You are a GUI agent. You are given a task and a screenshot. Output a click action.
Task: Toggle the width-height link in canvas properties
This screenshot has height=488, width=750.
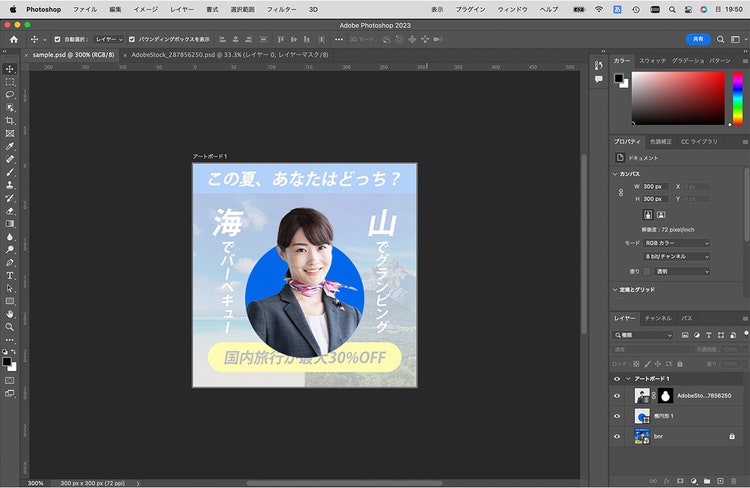point(621,192)
